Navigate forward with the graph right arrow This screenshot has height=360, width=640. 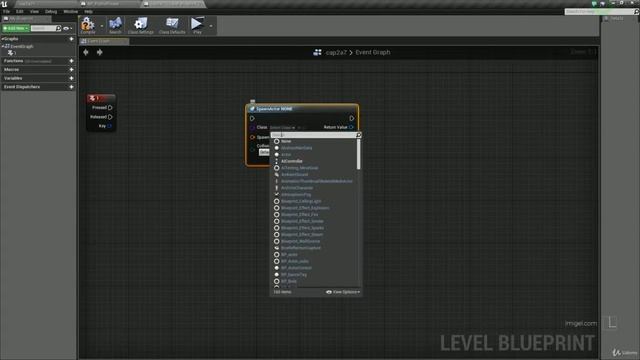99,52
